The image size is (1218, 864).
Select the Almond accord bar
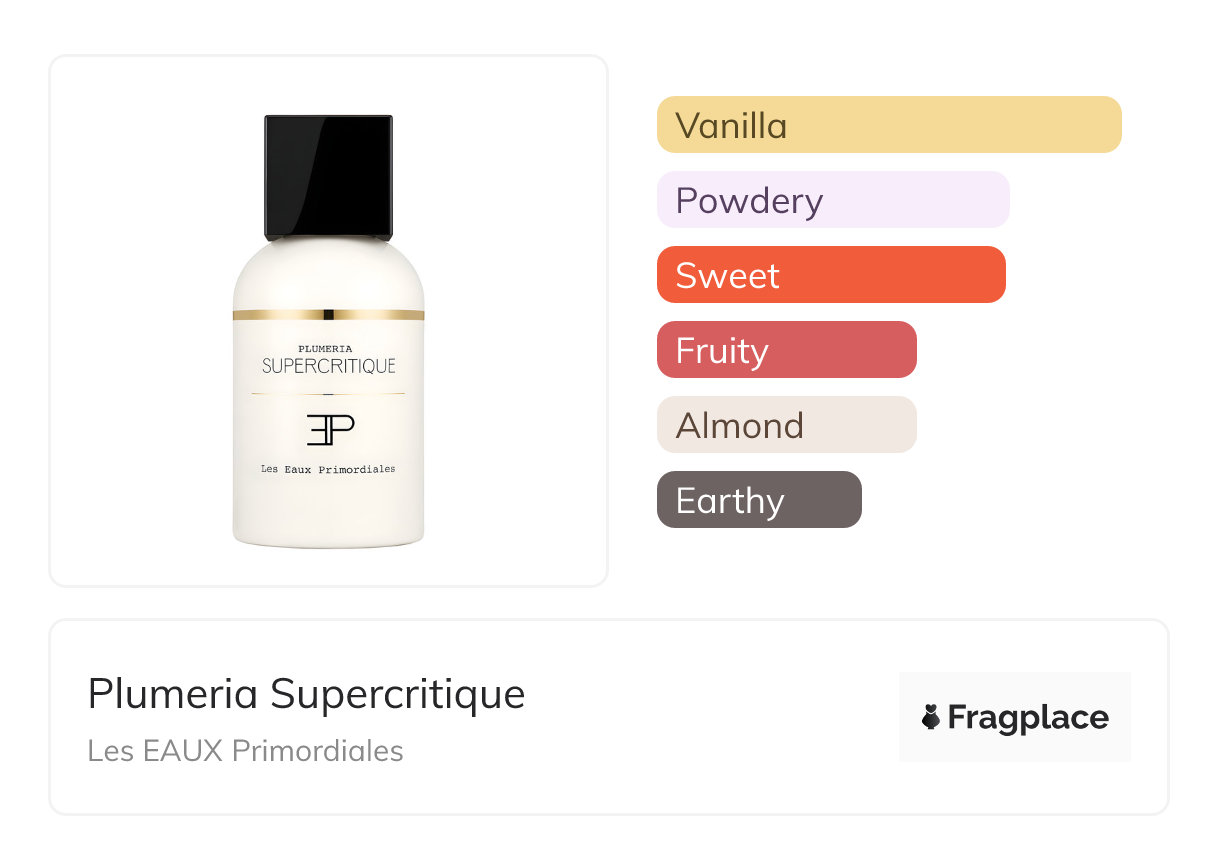(786, 425)
